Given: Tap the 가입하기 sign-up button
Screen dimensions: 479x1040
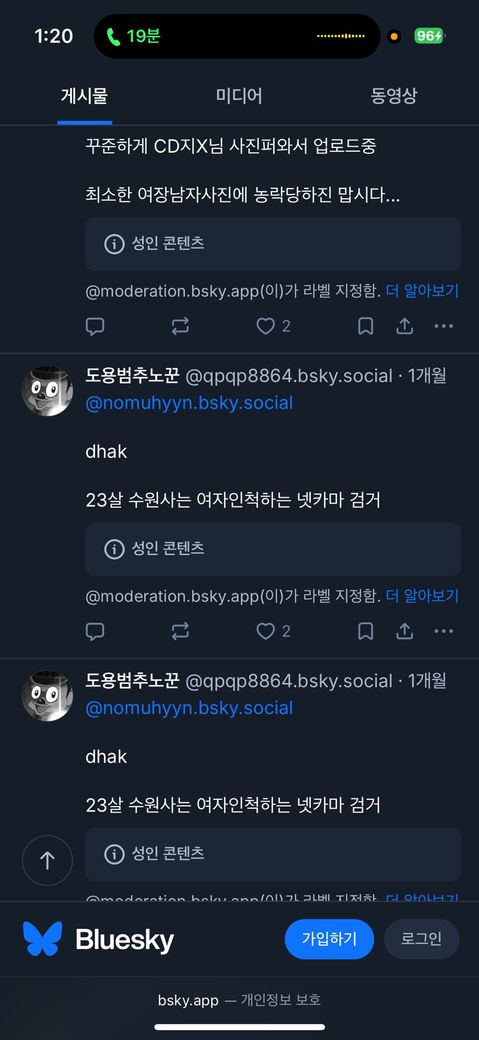Looking at the screenshot, I should point(329,939).
